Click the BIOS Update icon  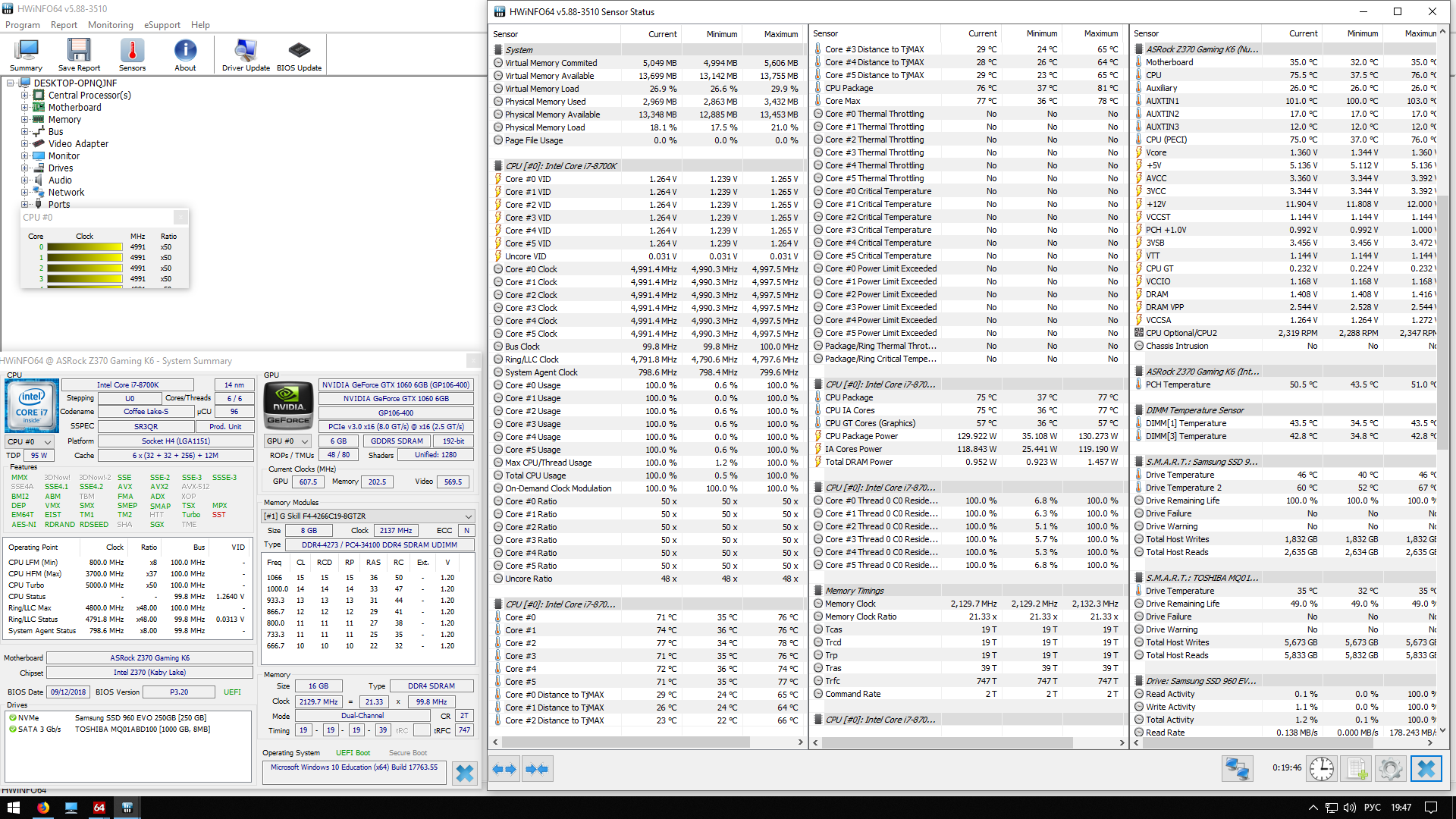[x=299, y=55]
